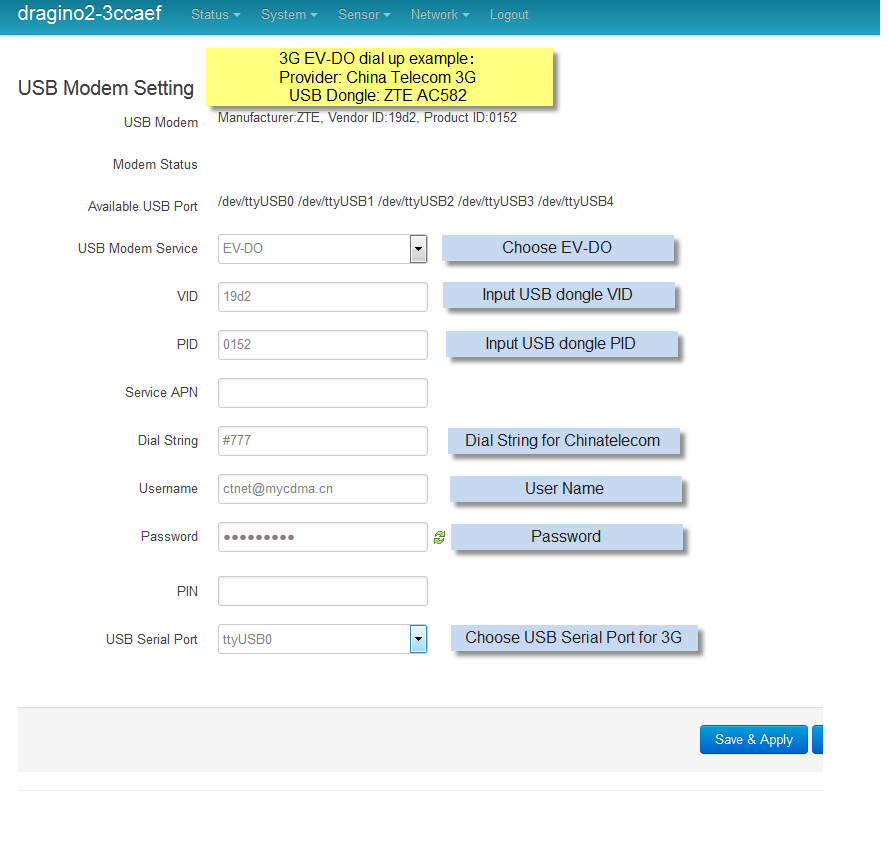Click the dragino2-3ccaef brand title
890x862 pixels.
[90, 13]
